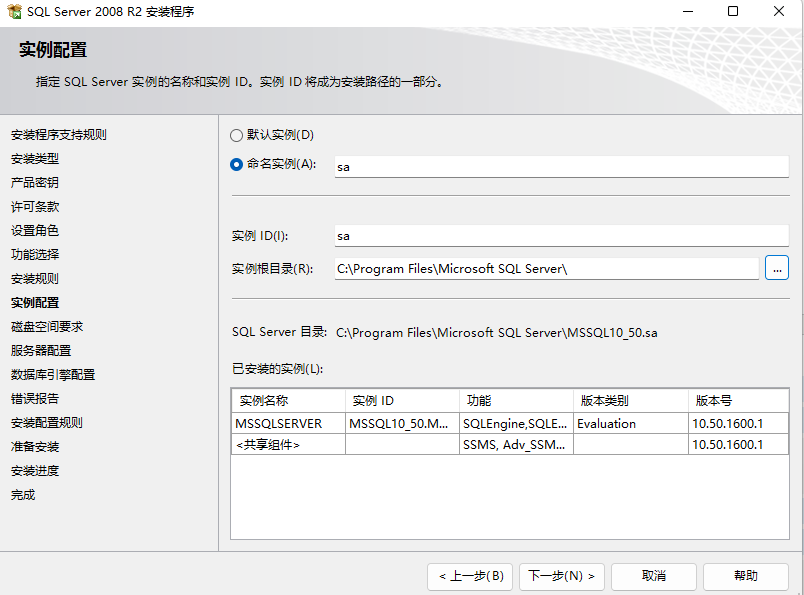Select 安装规则 step in sidebar
This screenshot has height=595, width=804.
tap(35, 279)
